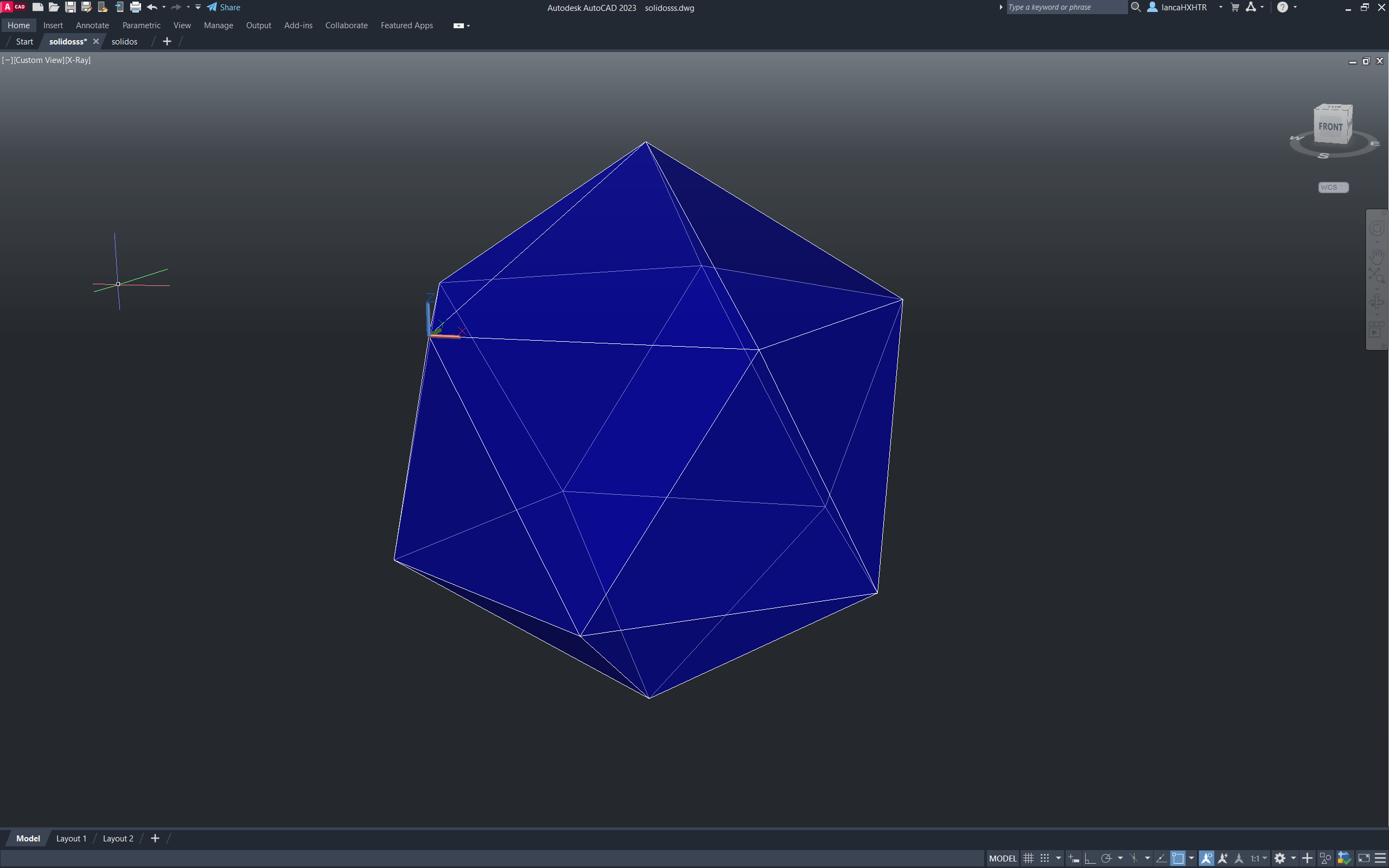The image size is (1389, 868).
Task: Open the WCS coordinate system dropdown
Action: pyautogui.click(x=1333, y=187)
